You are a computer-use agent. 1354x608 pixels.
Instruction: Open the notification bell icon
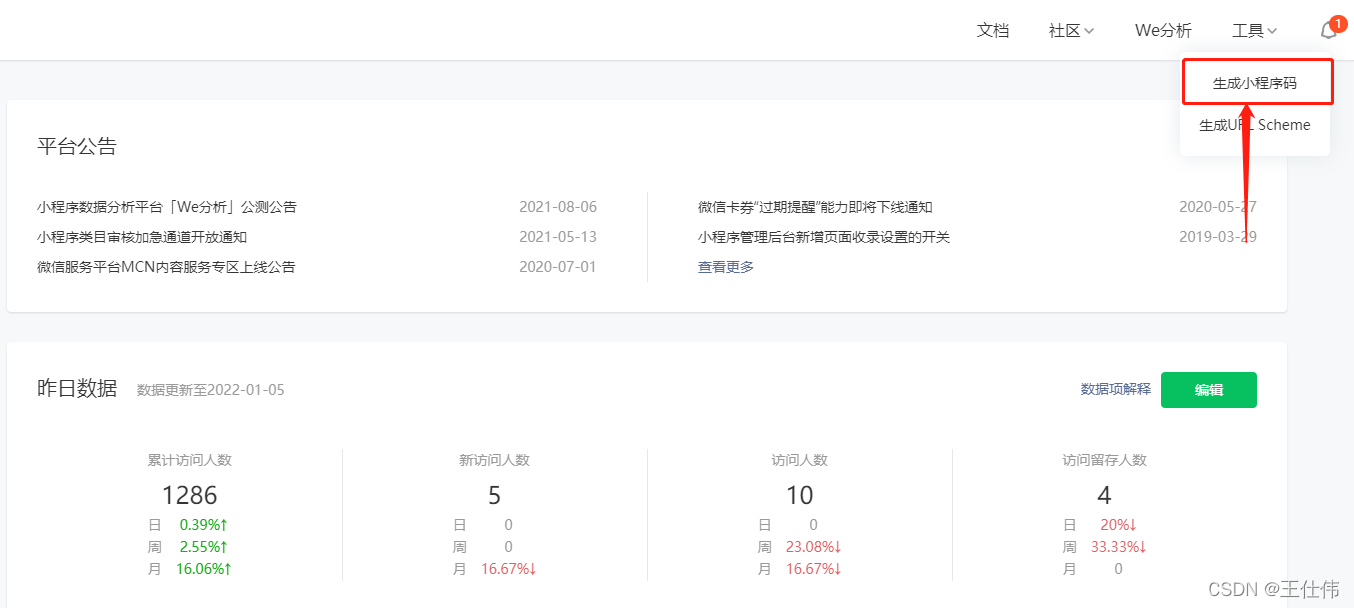pyautogui.click(x=1329, y=30)
